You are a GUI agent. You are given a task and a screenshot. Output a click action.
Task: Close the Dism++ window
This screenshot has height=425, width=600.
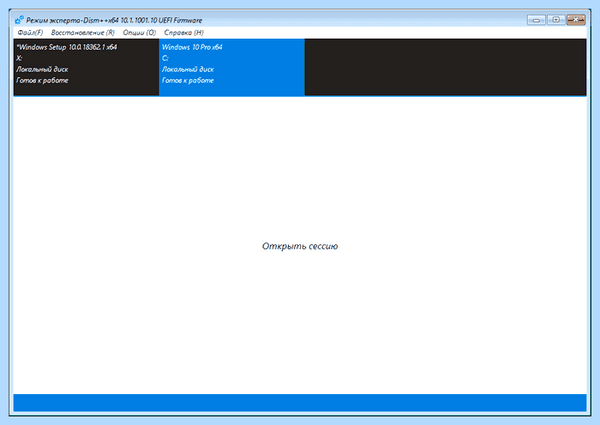(x=576, y=20)
